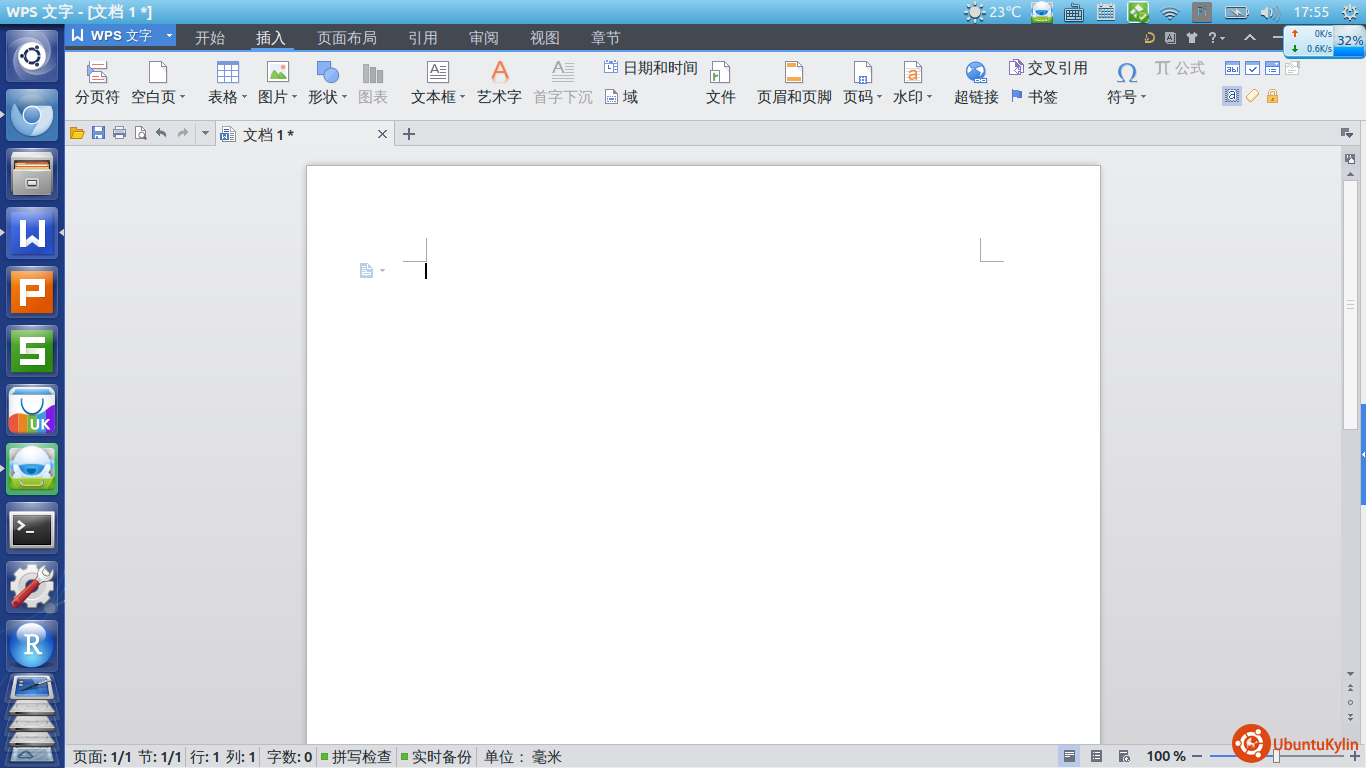Toggle form field shading button
The width and height of the screenshot is (1366, 768).
(x=1232, y=96)
